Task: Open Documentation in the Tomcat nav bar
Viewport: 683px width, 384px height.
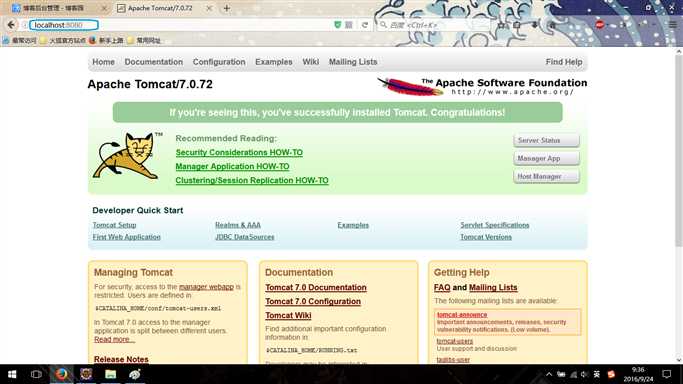Action: pyautogui.click(x=154, y=62)
